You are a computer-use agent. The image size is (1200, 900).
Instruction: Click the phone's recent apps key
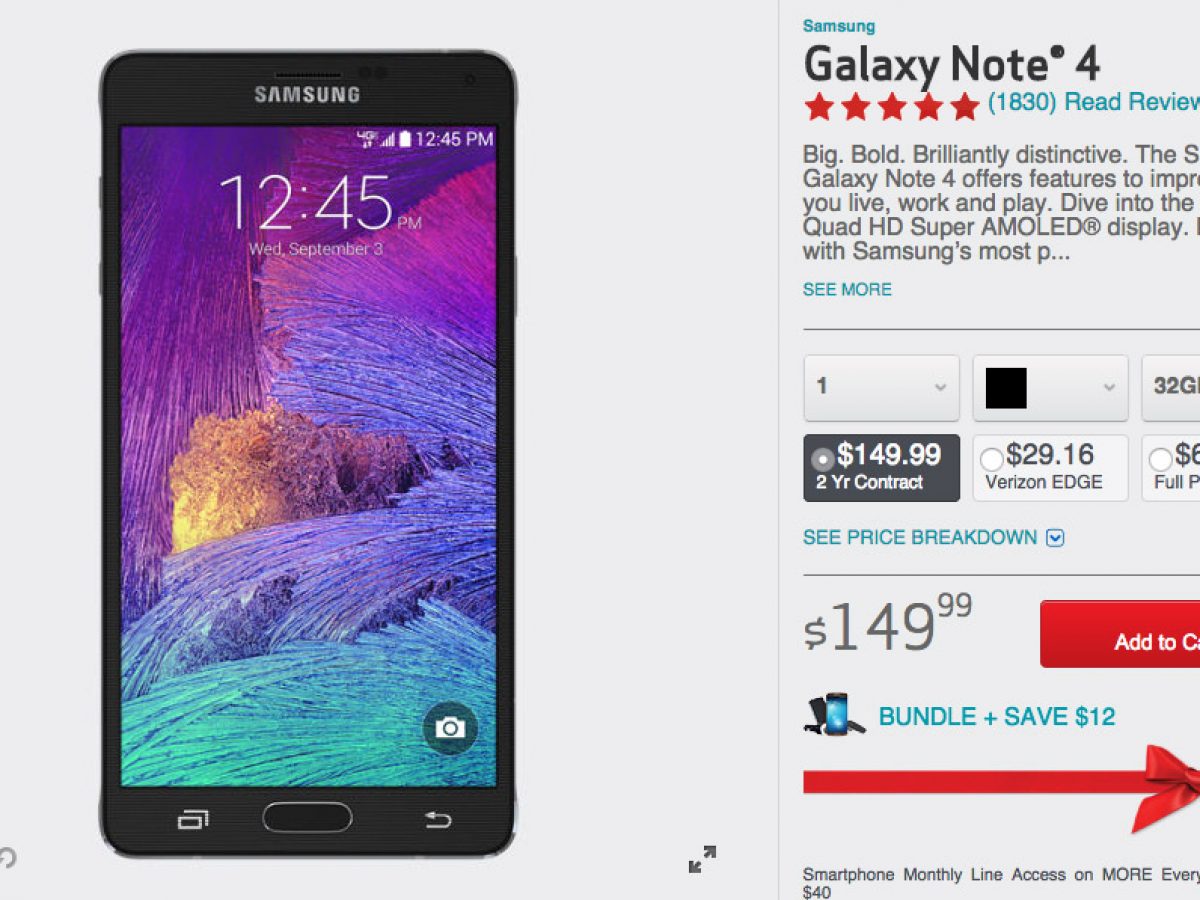pyautogui.click(x=193, y=820)
